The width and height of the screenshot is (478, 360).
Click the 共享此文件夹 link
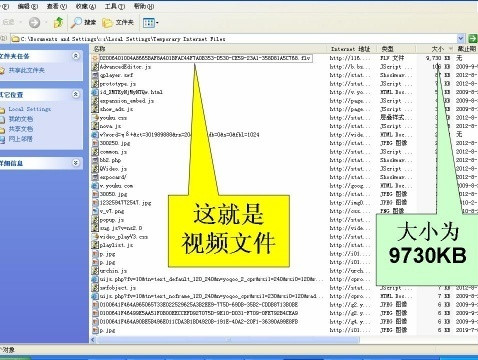pyautogui.click(x=26, y=70)
